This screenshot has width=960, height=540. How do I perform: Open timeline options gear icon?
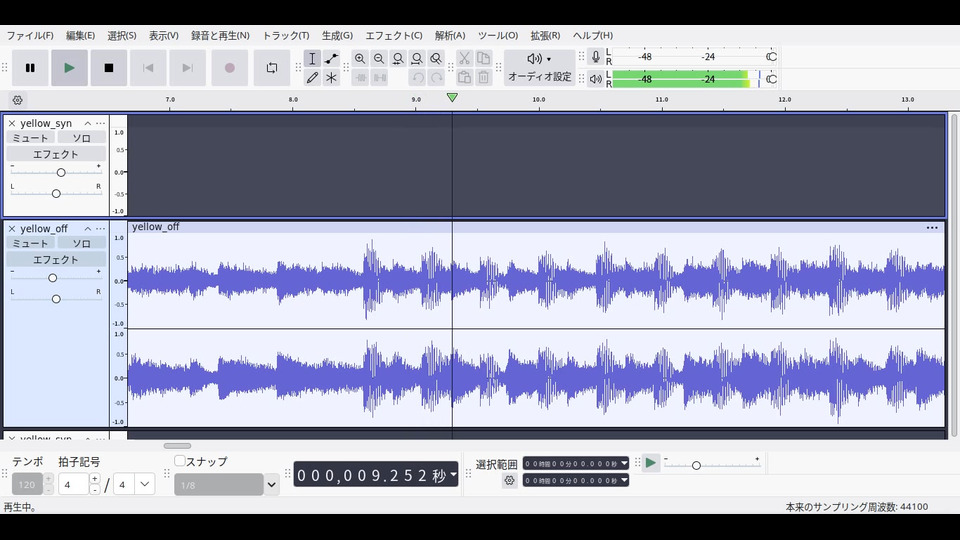tap(18, 100)
